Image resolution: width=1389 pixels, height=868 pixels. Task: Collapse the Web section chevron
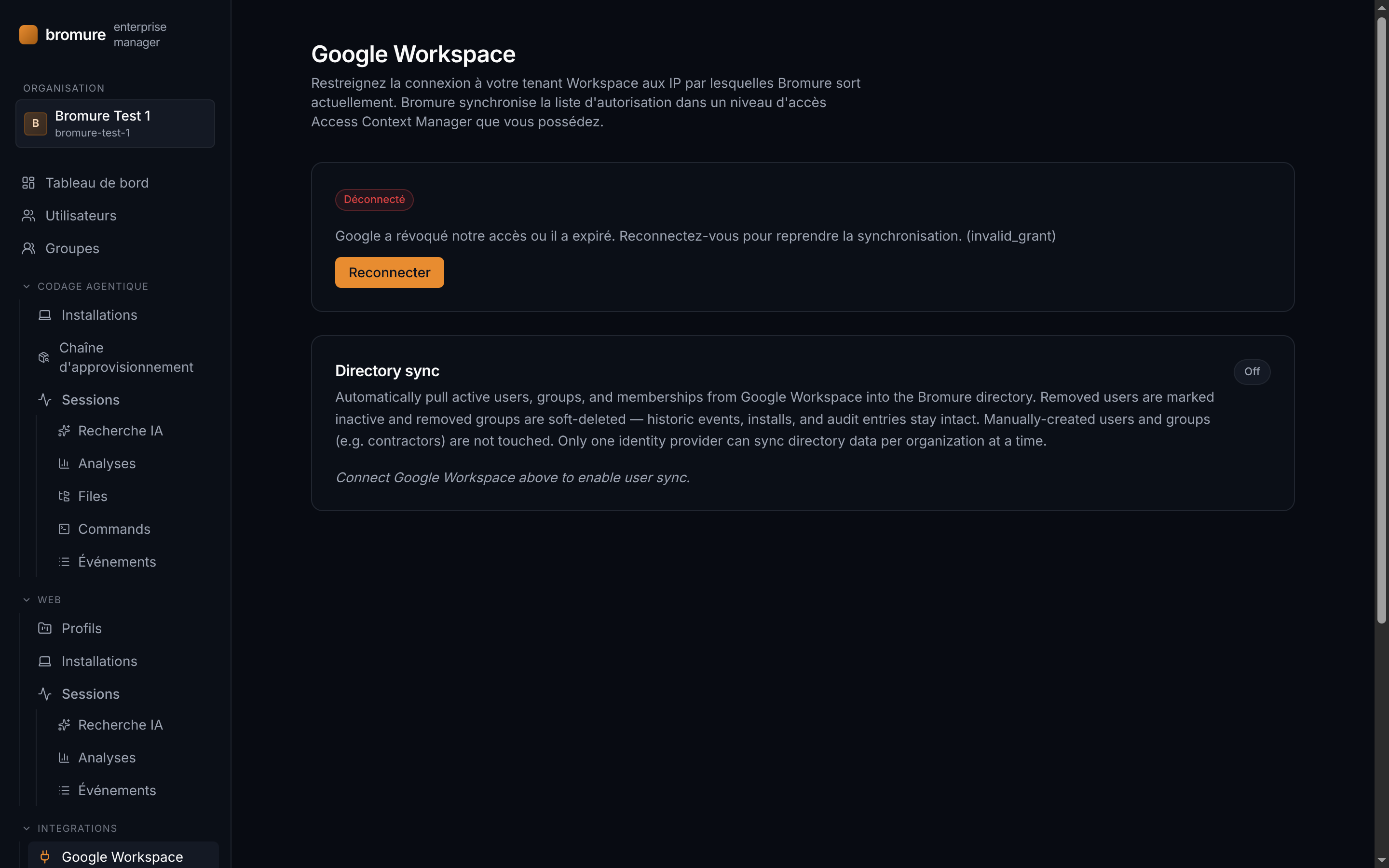[27, 599]
